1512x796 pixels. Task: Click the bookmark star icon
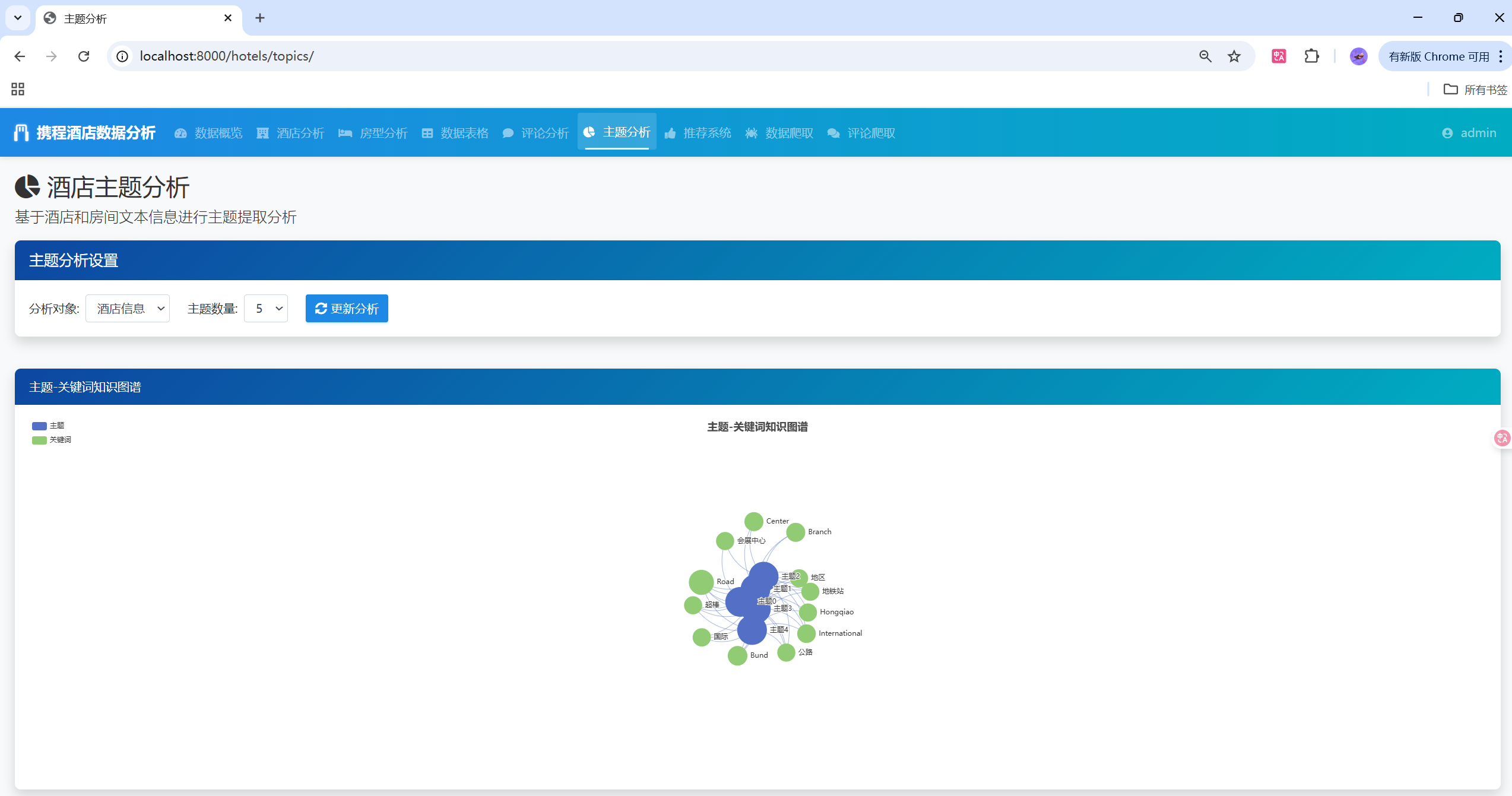1234,56
